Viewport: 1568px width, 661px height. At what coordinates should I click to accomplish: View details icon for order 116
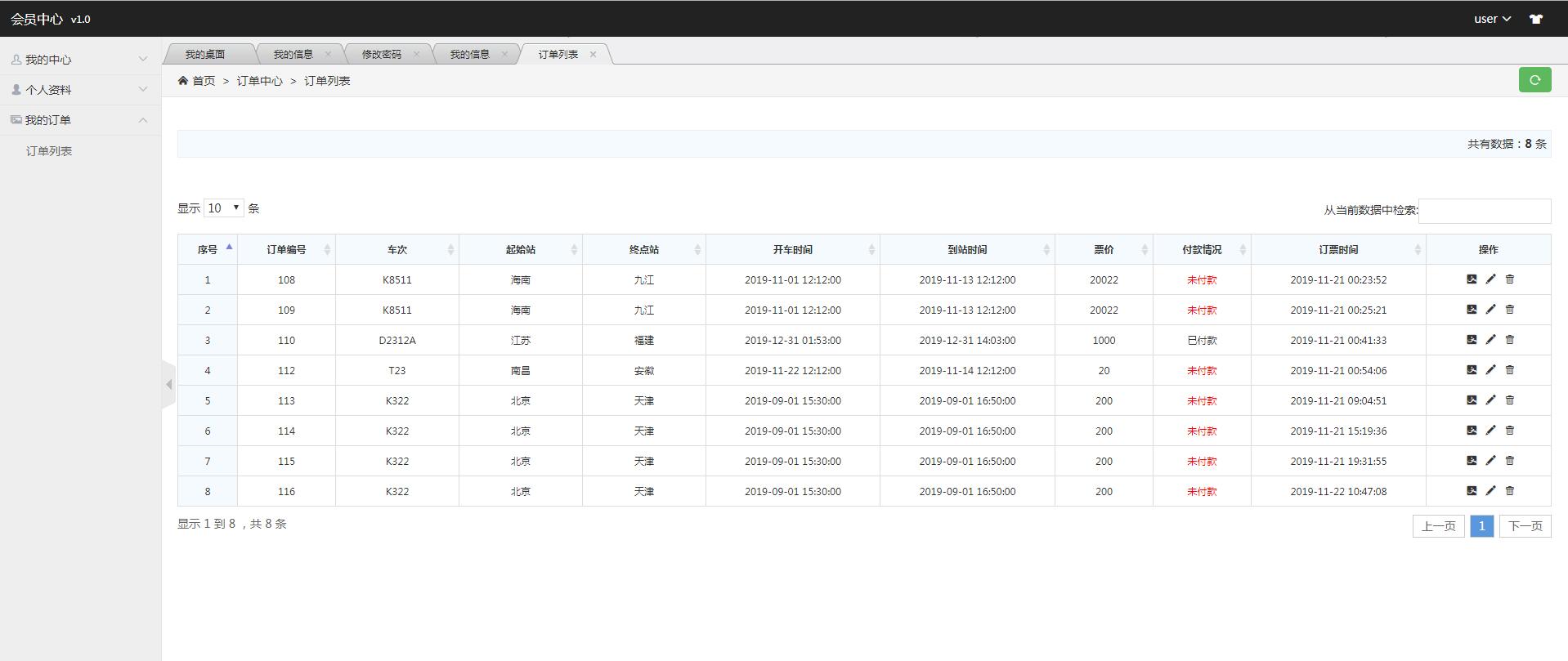(1472, 491)
